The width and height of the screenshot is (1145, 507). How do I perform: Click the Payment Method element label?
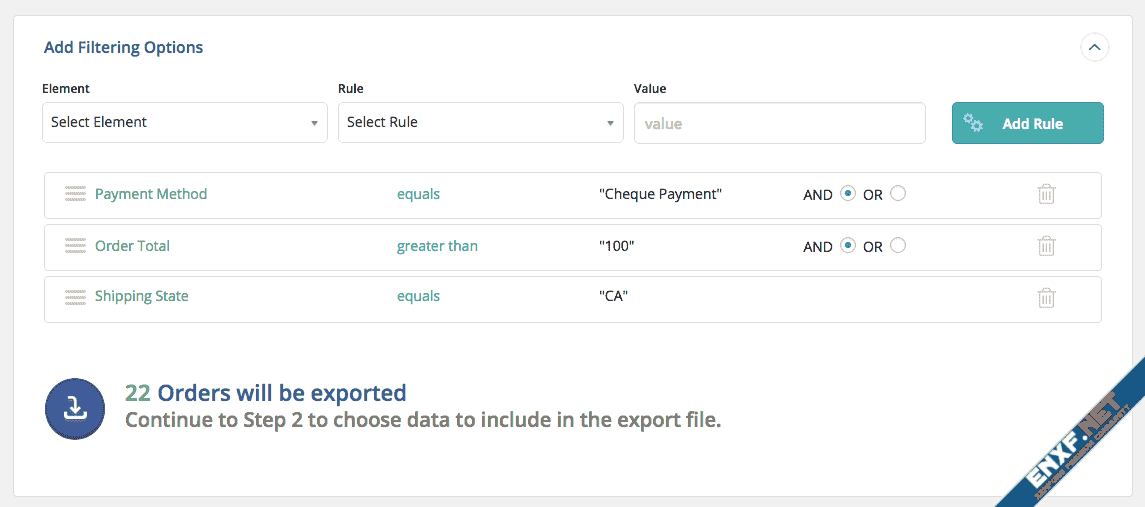[151, 194]
